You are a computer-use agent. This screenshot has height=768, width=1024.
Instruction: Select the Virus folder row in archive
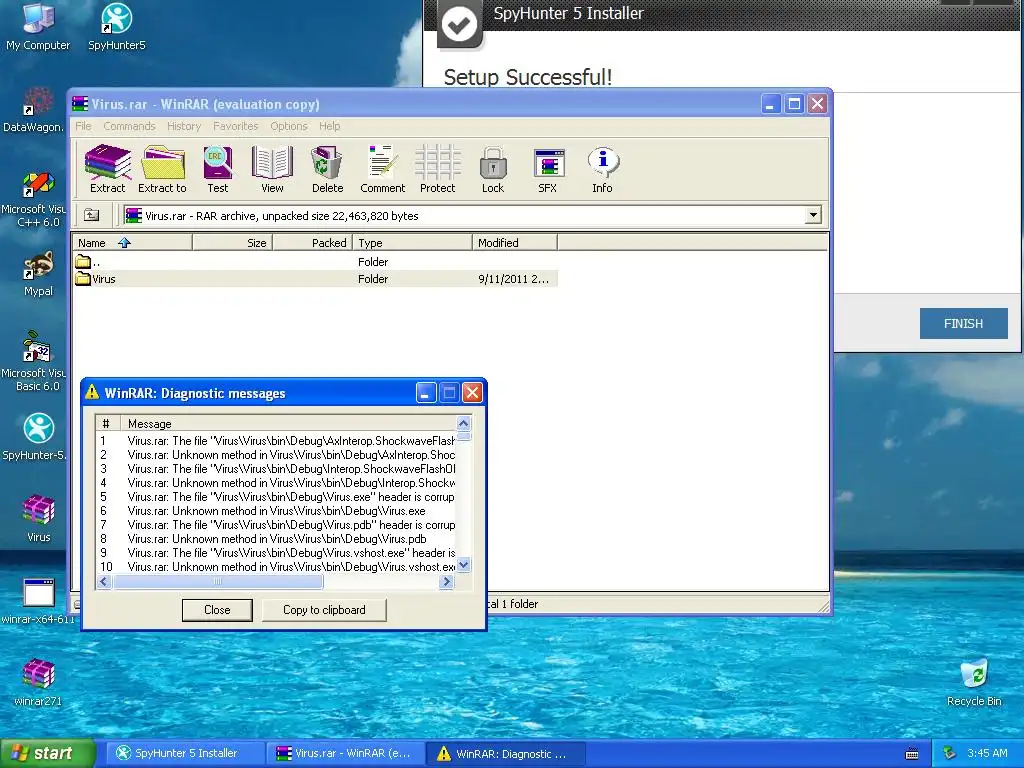[315, 279]
